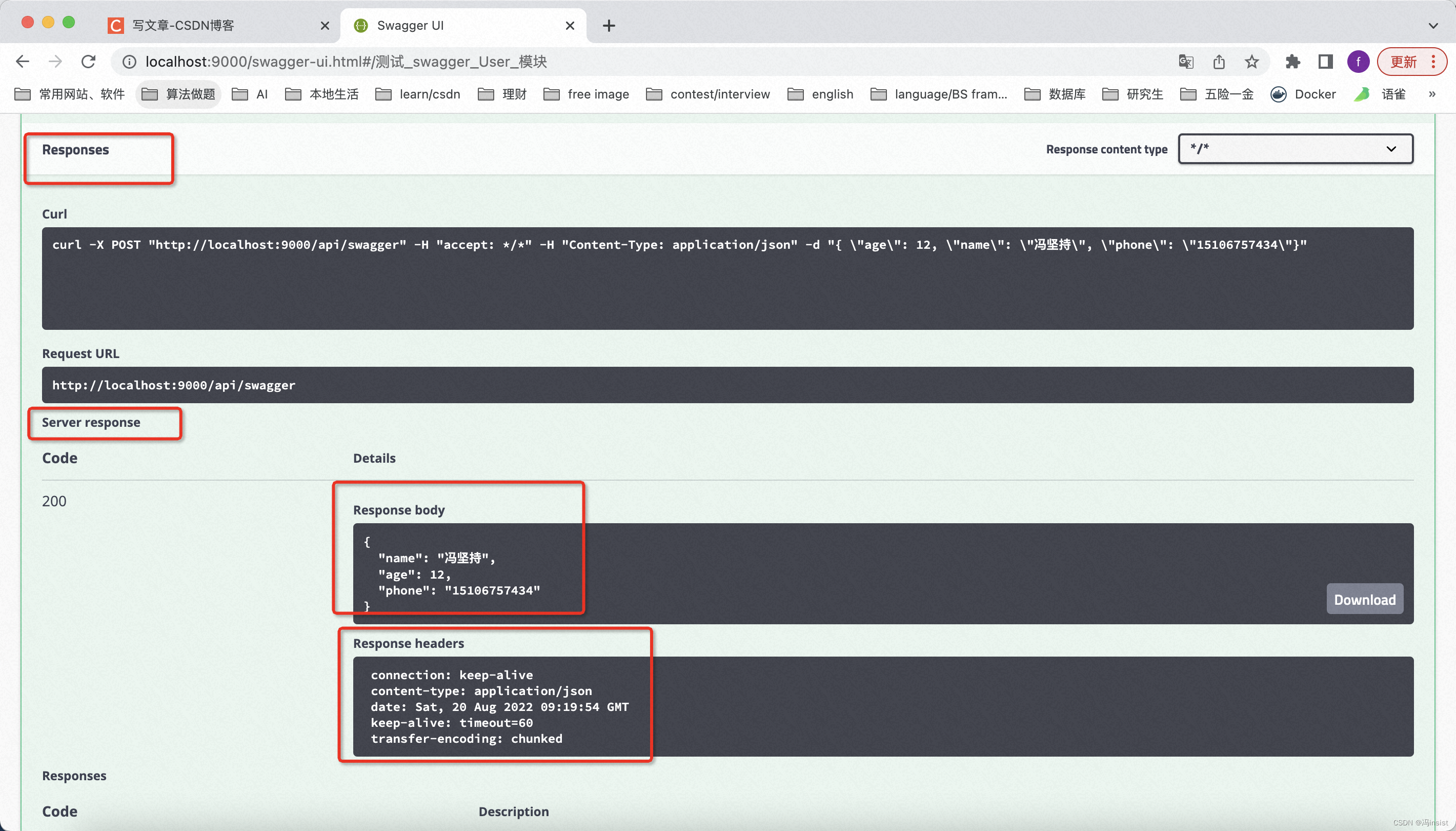Open the Docker bookmarks folder
1456x831 pixels.
tap(1304, 94)
